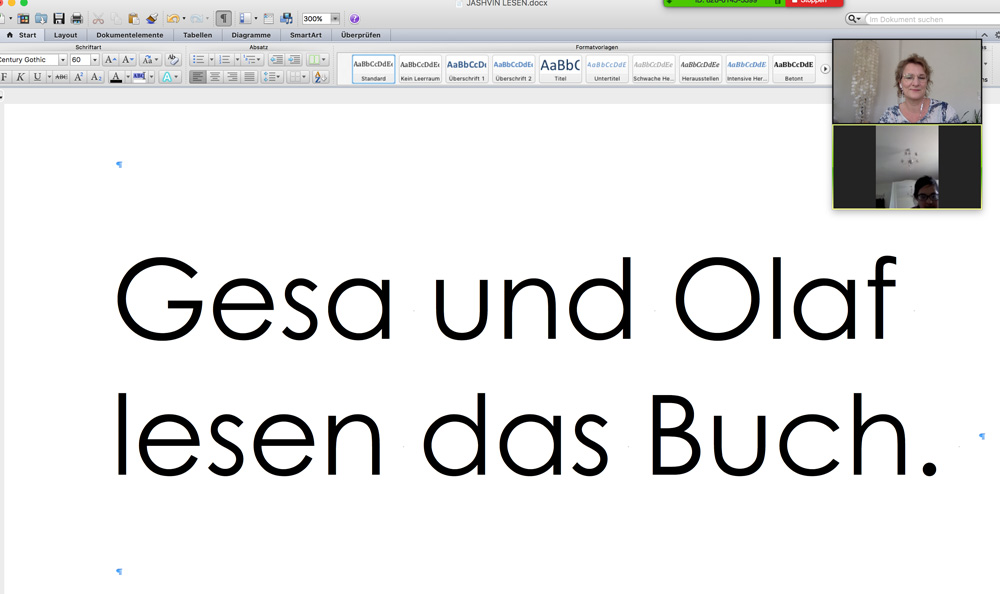
Task: Apply strikethrough formatting
Action: [61, 77]
